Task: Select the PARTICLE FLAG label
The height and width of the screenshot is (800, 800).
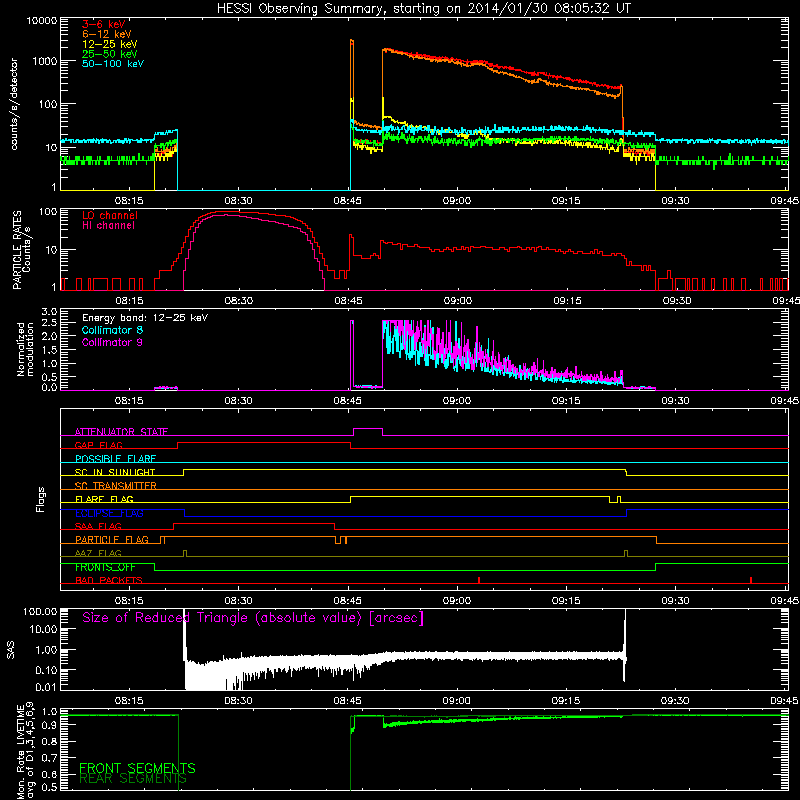Action: click(x=112, y=539)
